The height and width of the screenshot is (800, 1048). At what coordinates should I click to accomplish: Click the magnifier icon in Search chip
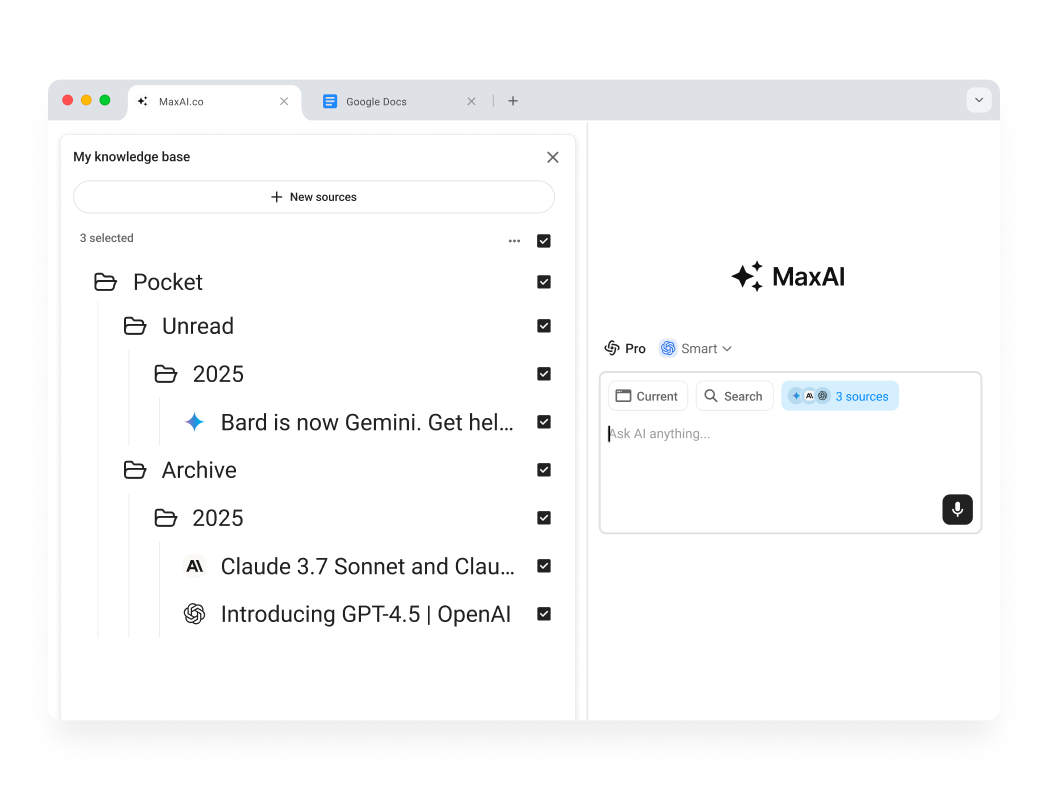[711, 396]
